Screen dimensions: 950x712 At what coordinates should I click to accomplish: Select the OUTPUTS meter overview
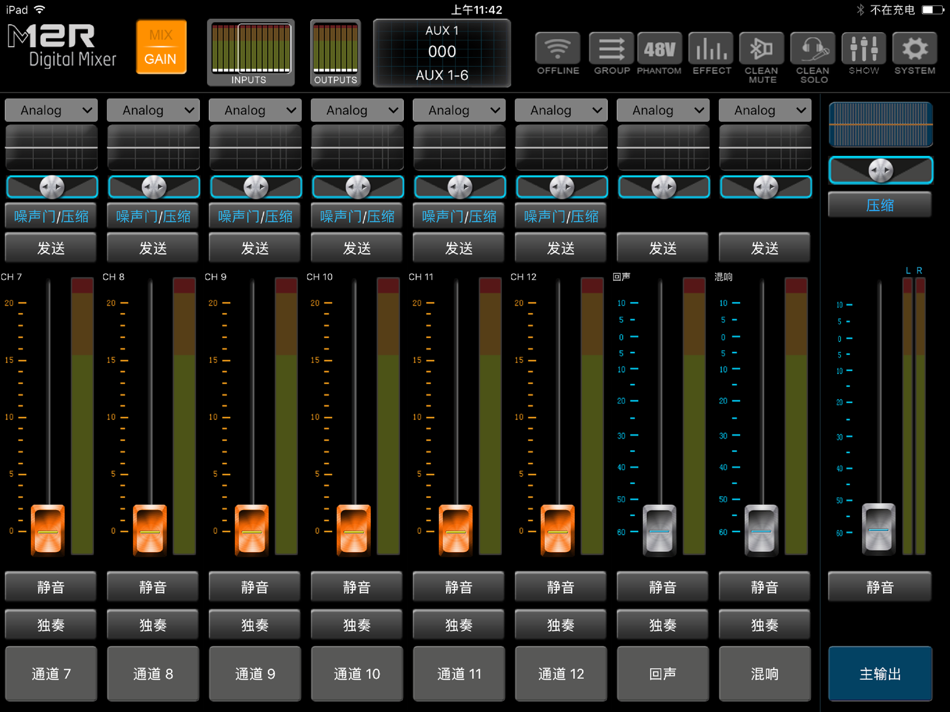335,53
